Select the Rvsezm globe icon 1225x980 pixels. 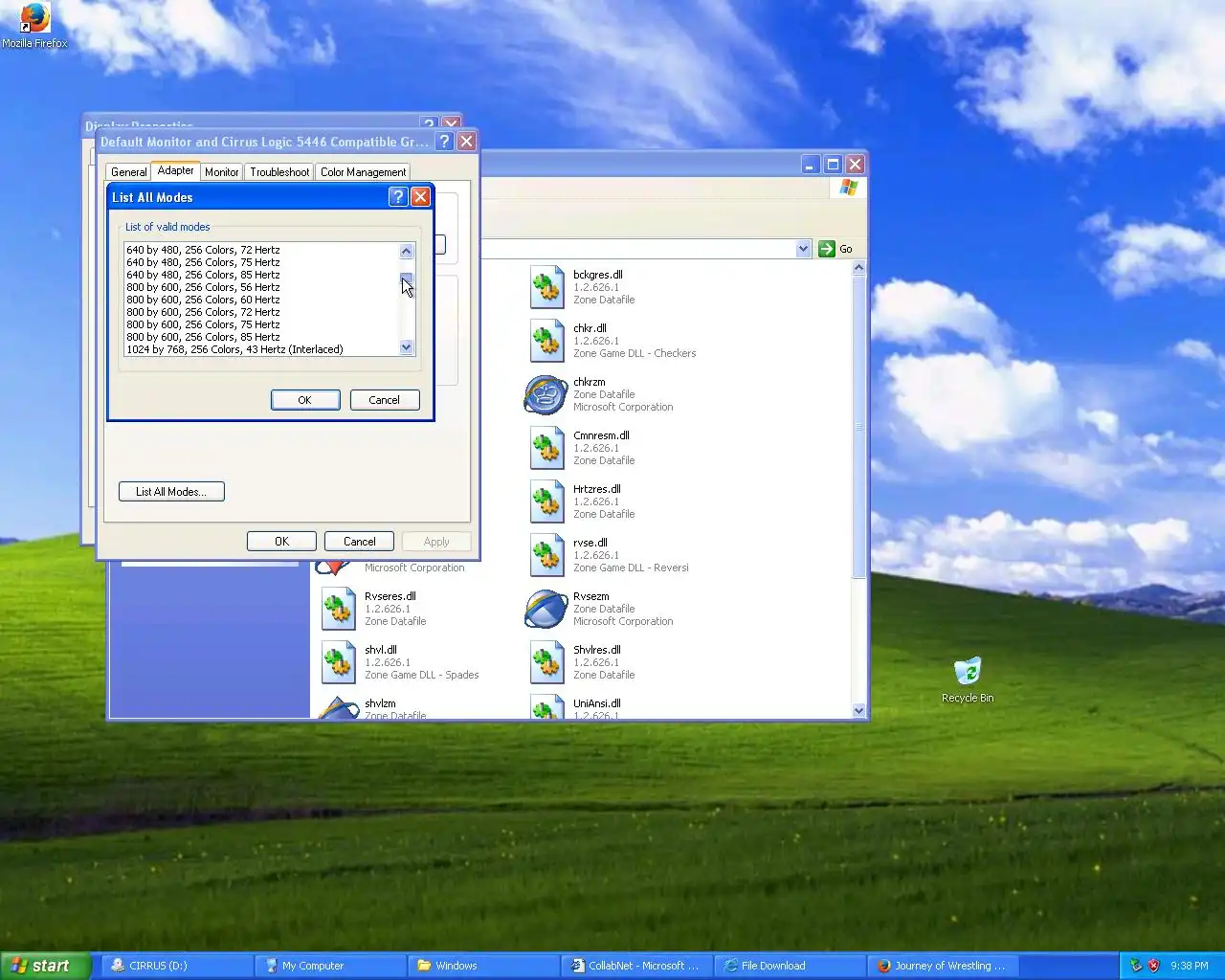coord(546,609)
